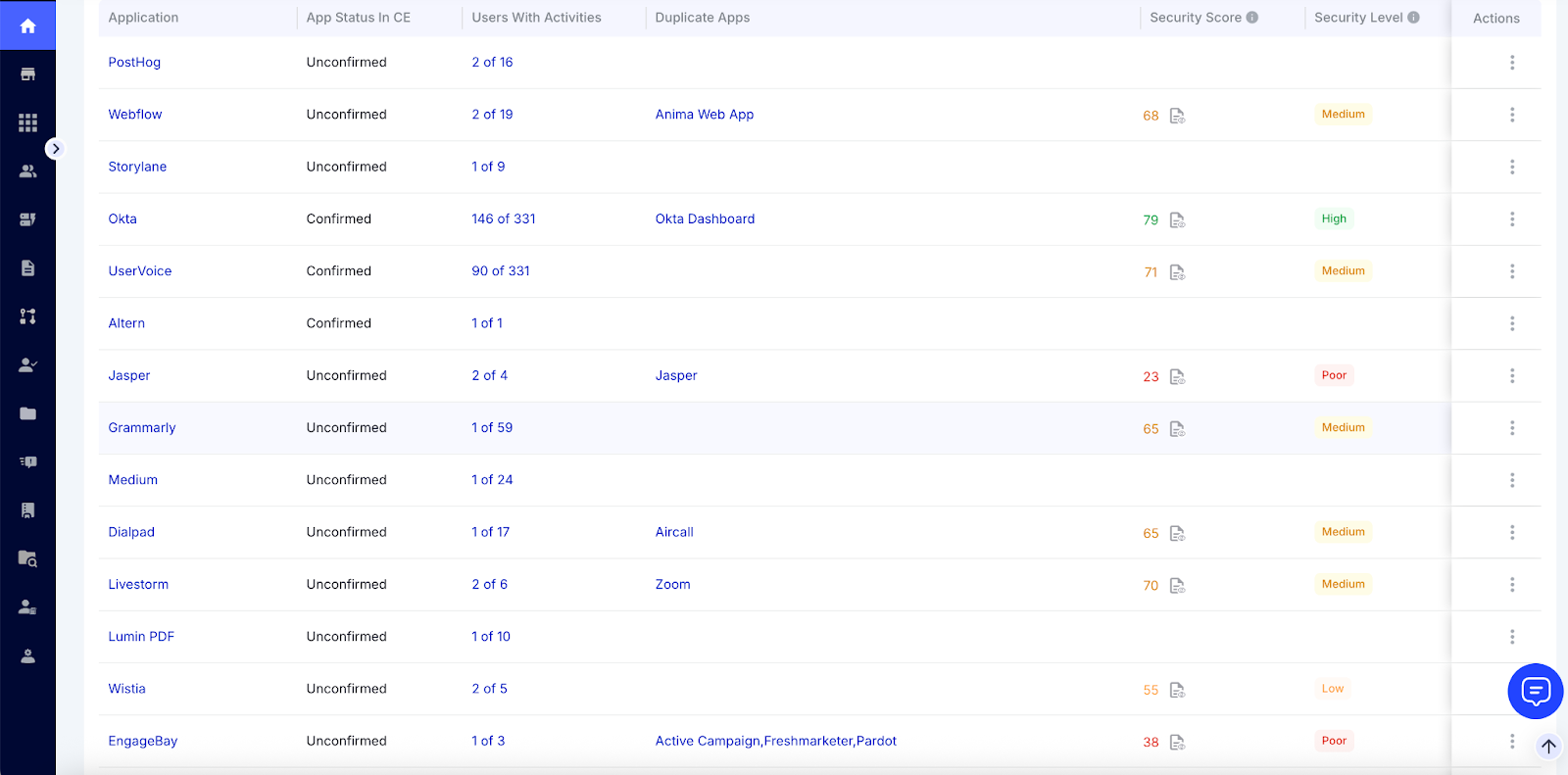Screen dimensions: 1568x775
Task: Open actions menu for Altern row
Action: (1512, 323)
